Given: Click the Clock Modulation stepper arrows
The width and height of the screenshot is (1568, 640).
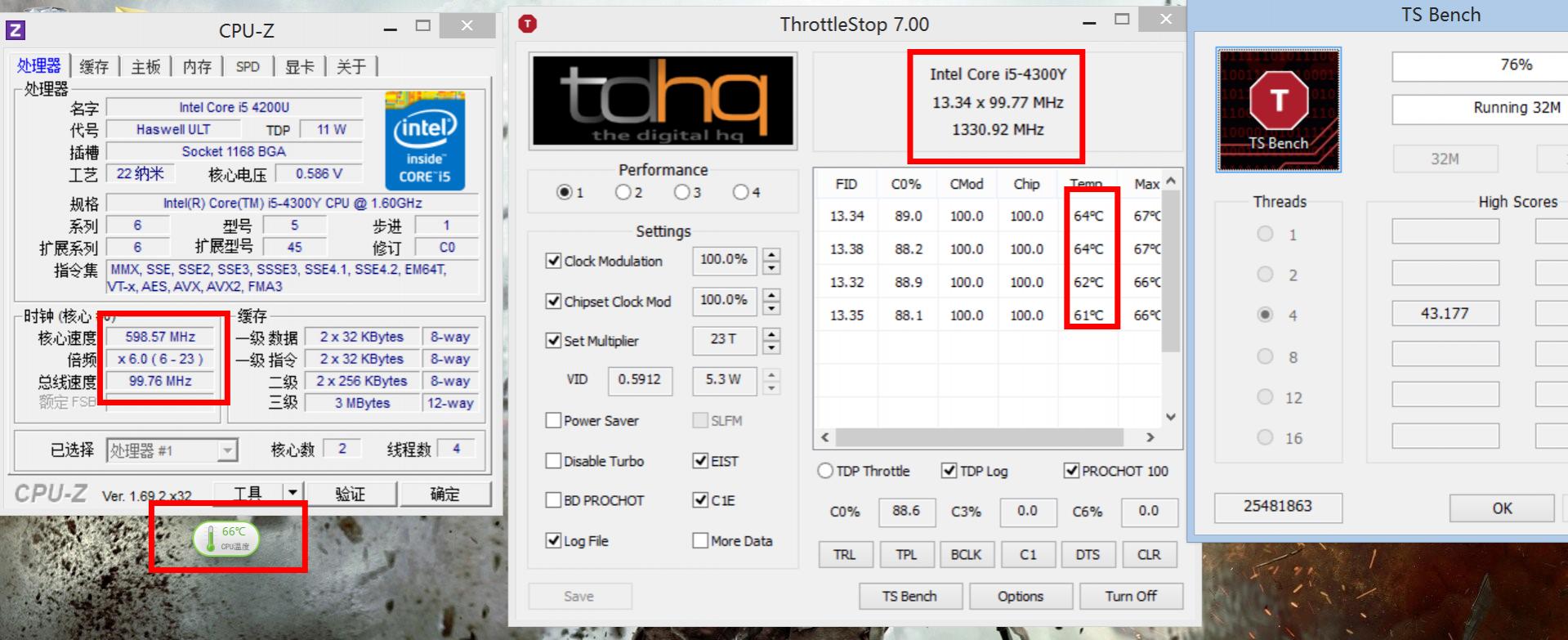Looking at the screenshot, I should (771, 261).
